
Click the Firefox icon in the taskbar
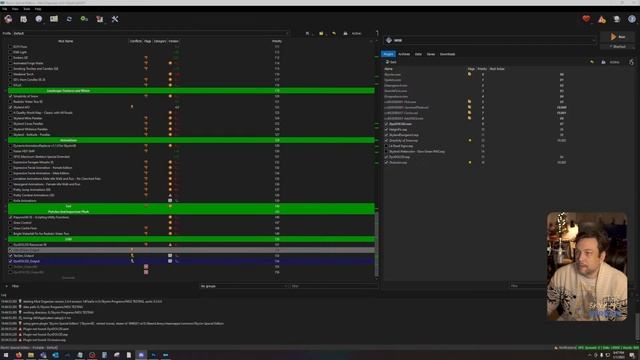coord(18,355)
